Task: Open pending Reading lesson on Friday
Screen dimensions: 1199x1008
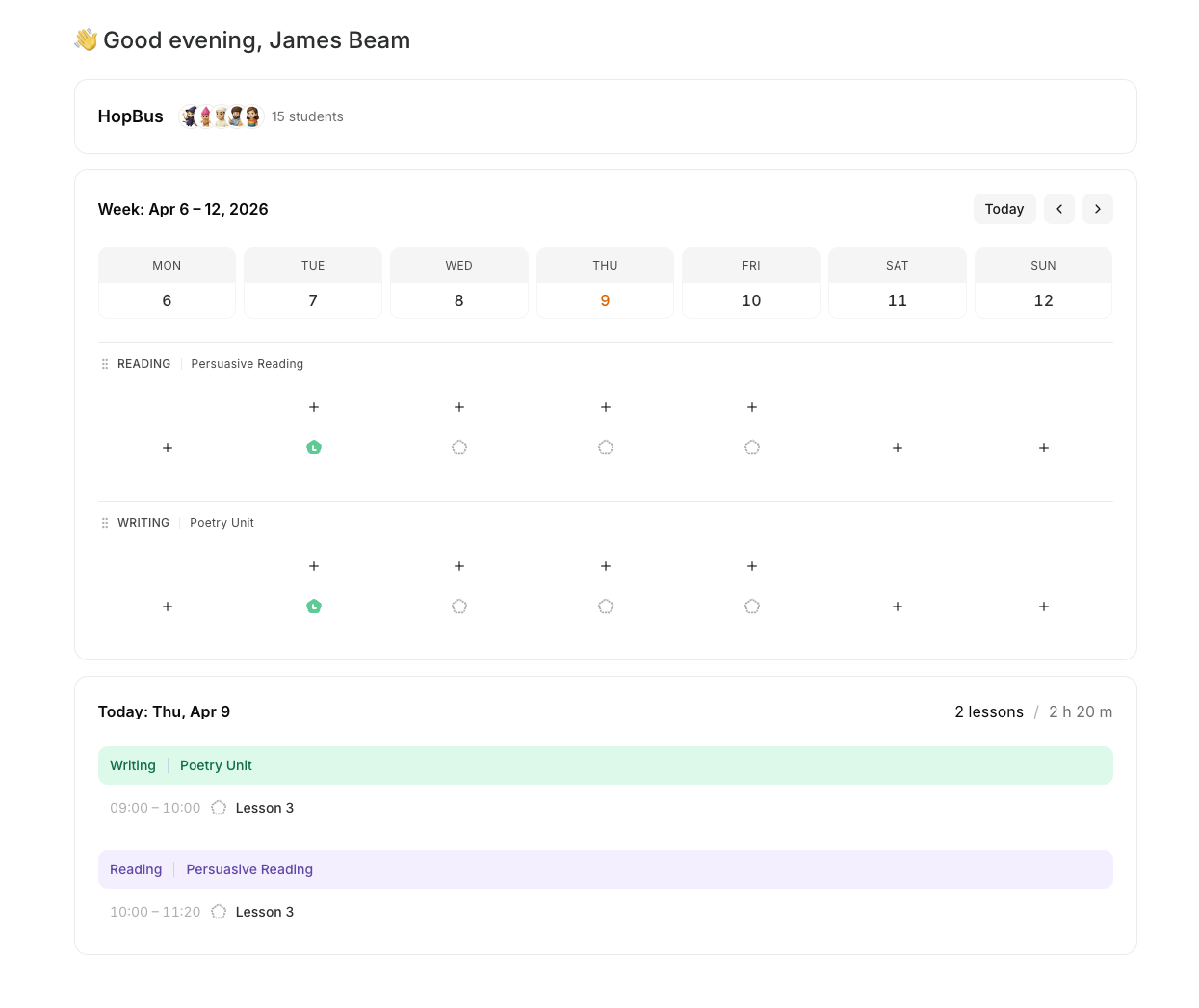Action: (x=752, y=448)
